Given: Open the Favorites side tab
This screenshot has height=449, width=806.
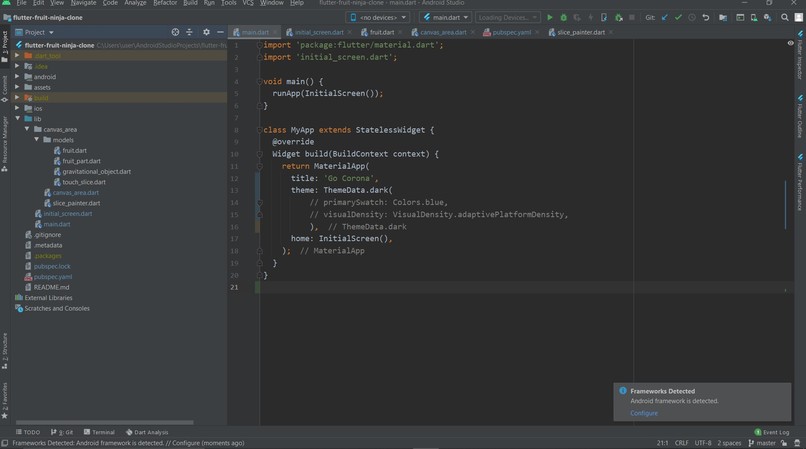Looking at the screenshot, I should coord(5,400).
